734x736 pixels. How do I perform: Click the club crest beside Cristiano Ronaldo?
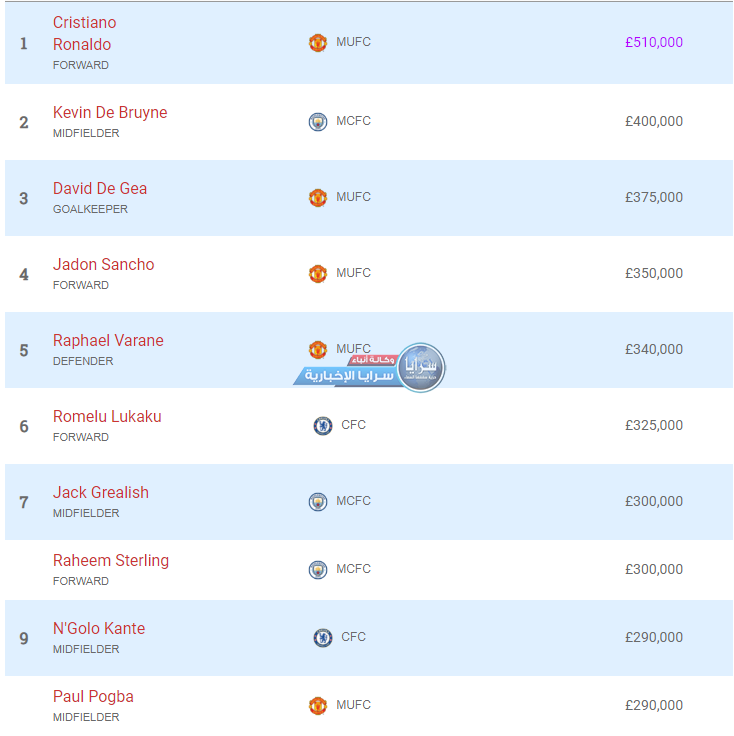pos(317,43)
